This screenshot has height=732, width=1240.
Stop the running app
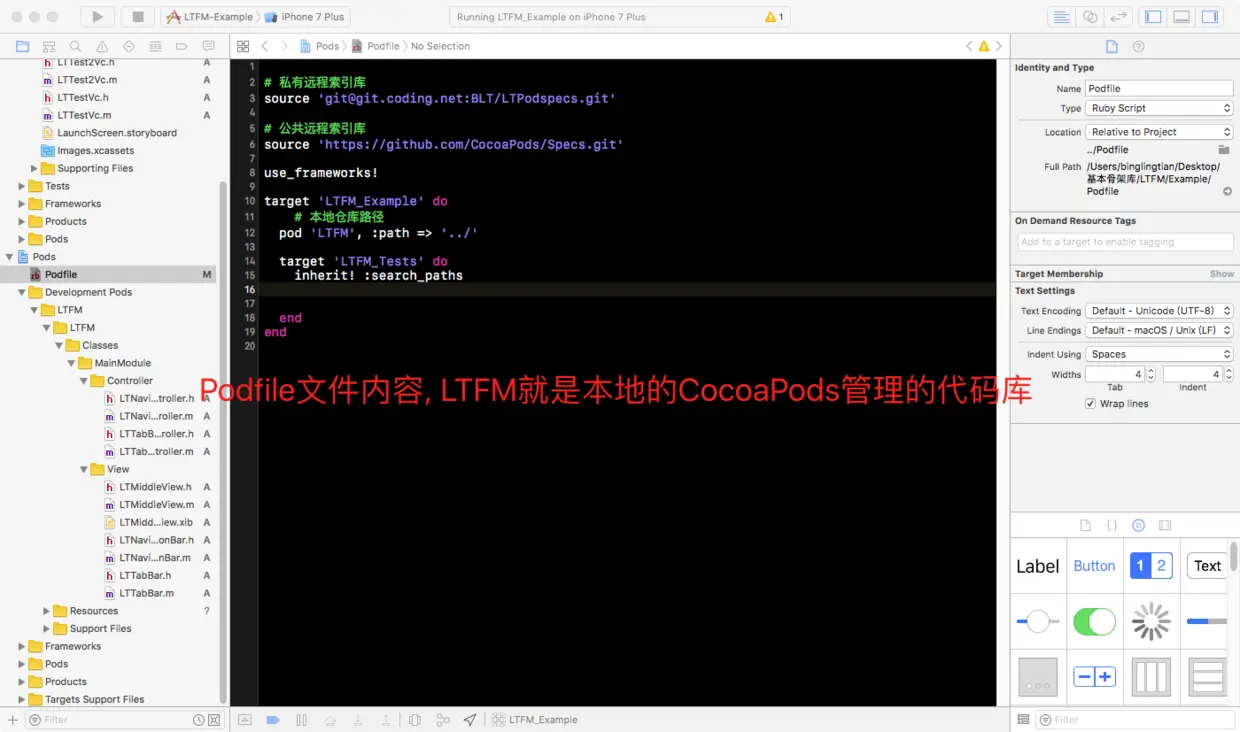(x=138, y=17)
